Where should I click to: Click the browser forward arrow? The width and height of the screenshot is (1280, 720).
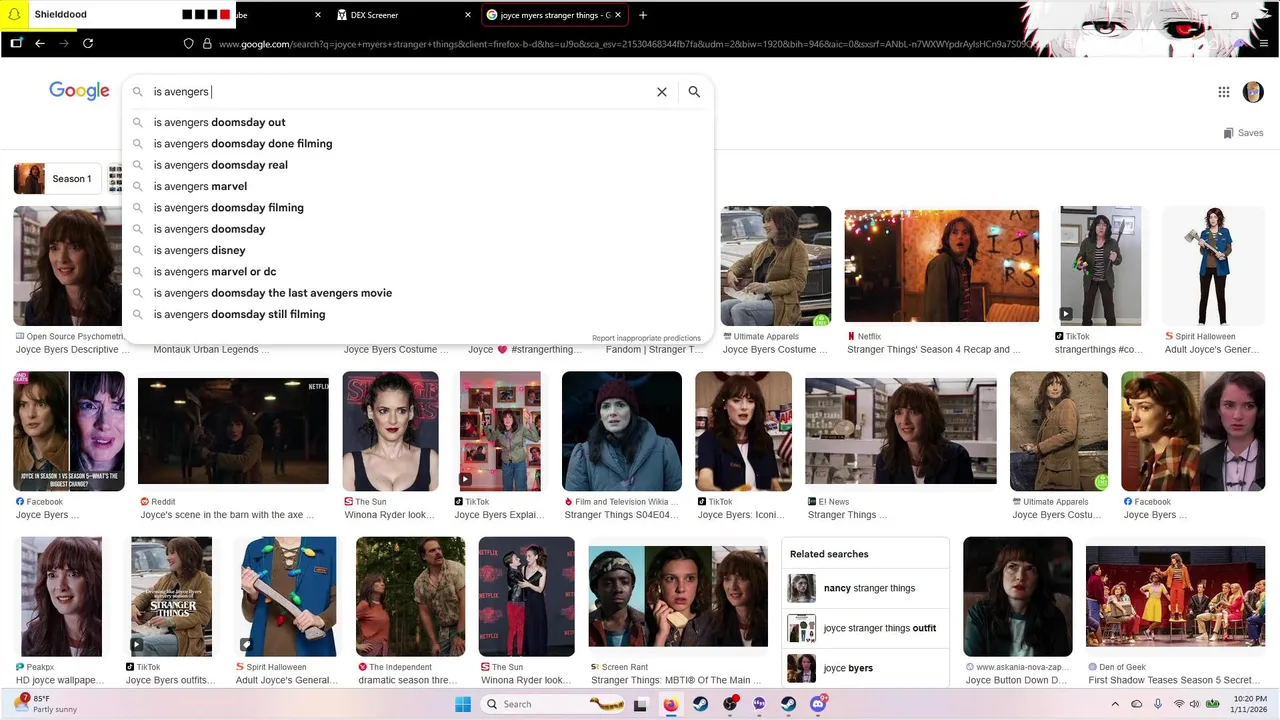coord(64,44)
